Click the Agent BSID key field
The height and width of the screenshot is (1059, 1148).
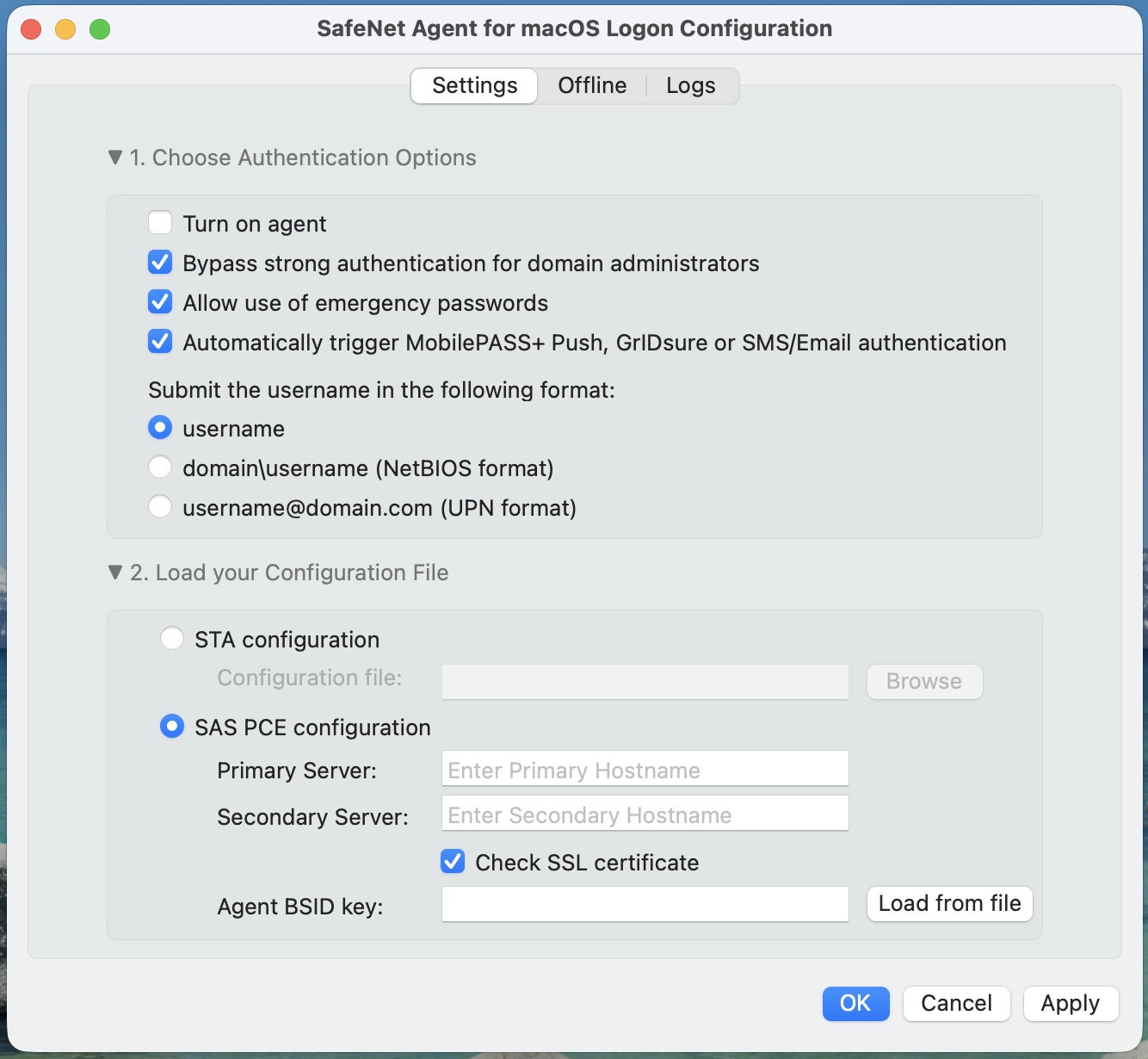click(x=645, y=905)
